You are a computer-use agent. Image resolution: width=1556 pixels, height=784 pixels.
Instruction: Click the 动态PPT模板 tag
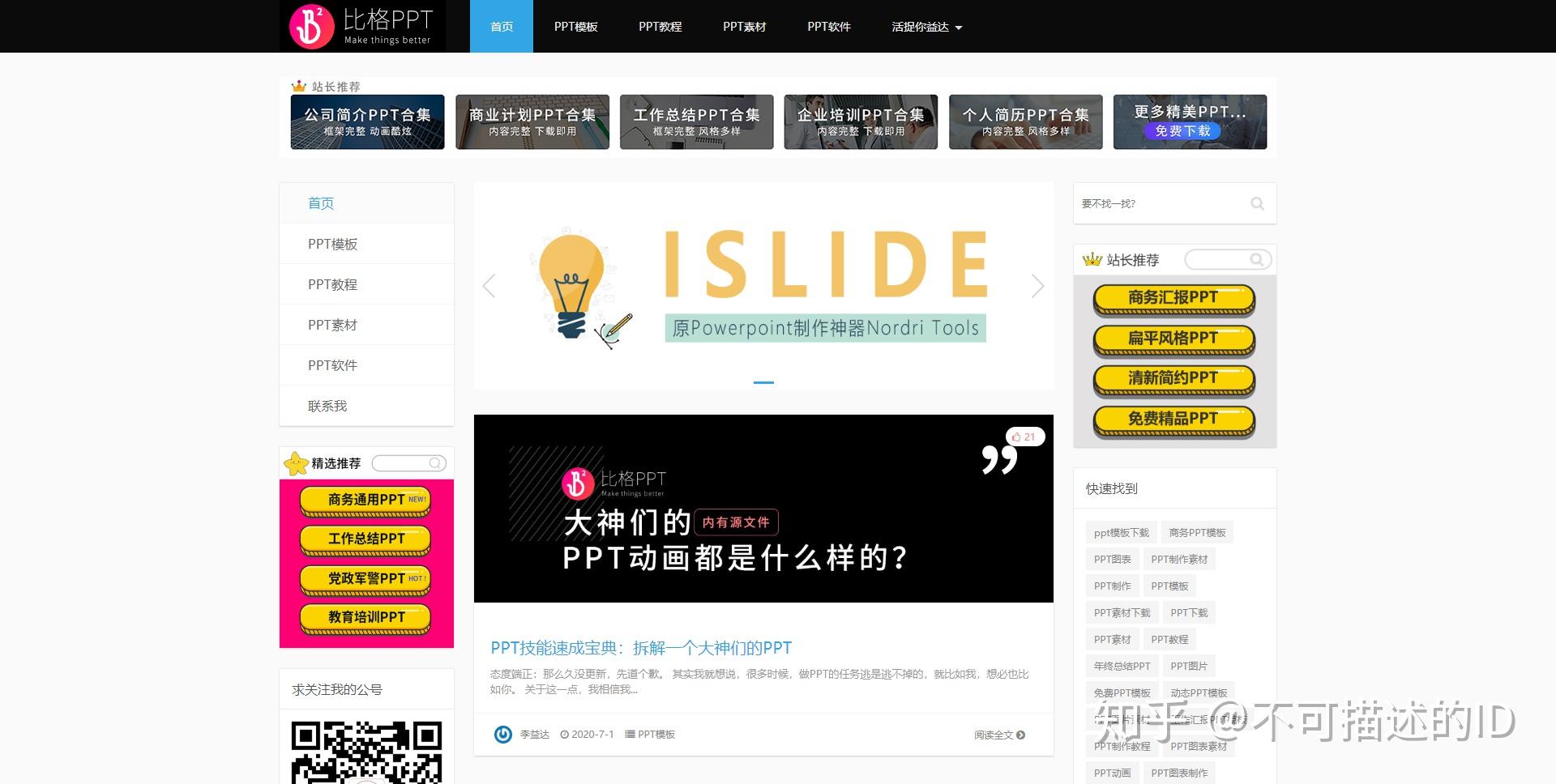click(x=1199, y=692)
